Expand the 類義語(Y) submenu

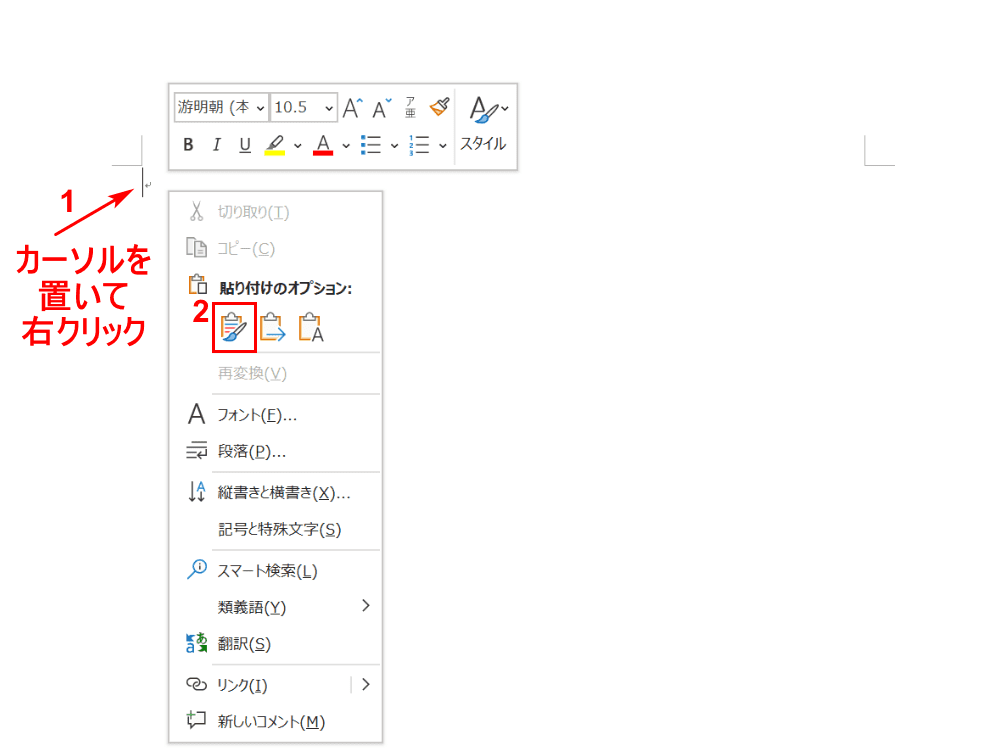point(365,606)
